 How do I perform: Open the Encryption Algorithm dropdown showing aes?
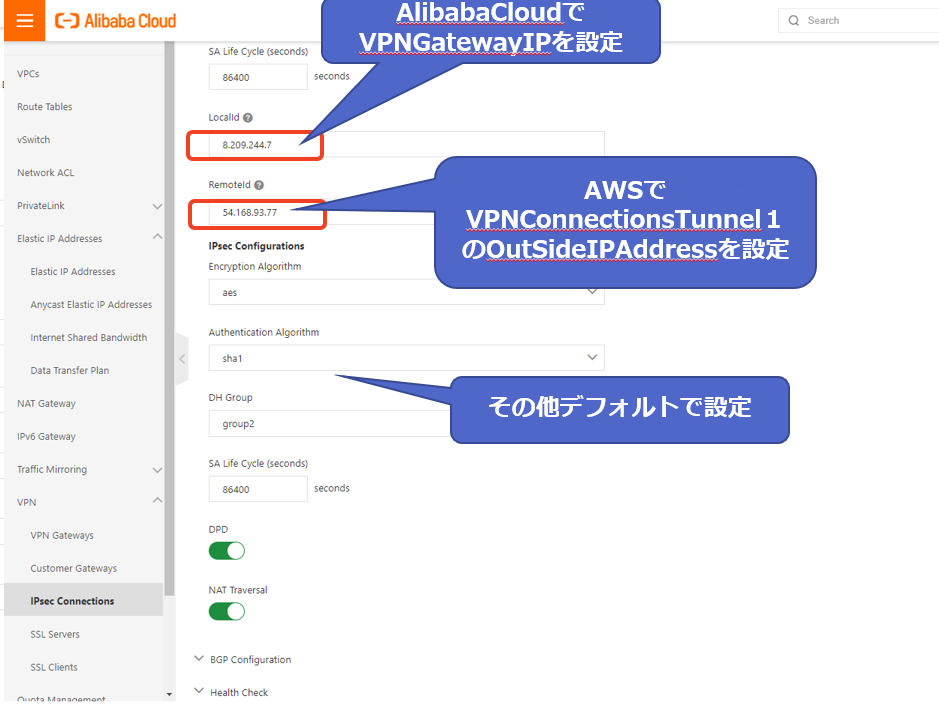click(406, 292)
